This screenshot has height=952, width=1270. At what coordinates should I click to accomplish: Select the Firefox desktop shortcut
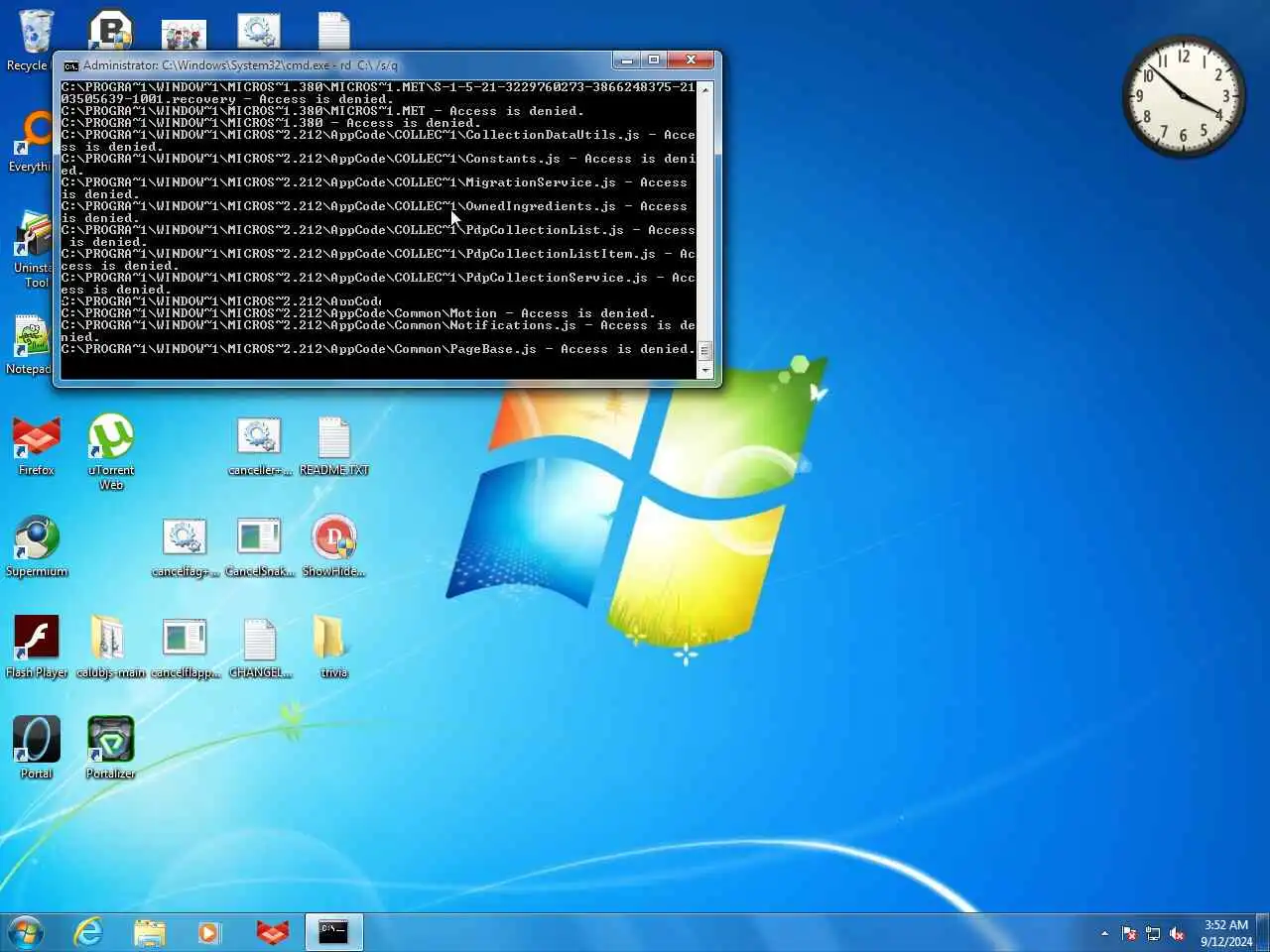37,445
